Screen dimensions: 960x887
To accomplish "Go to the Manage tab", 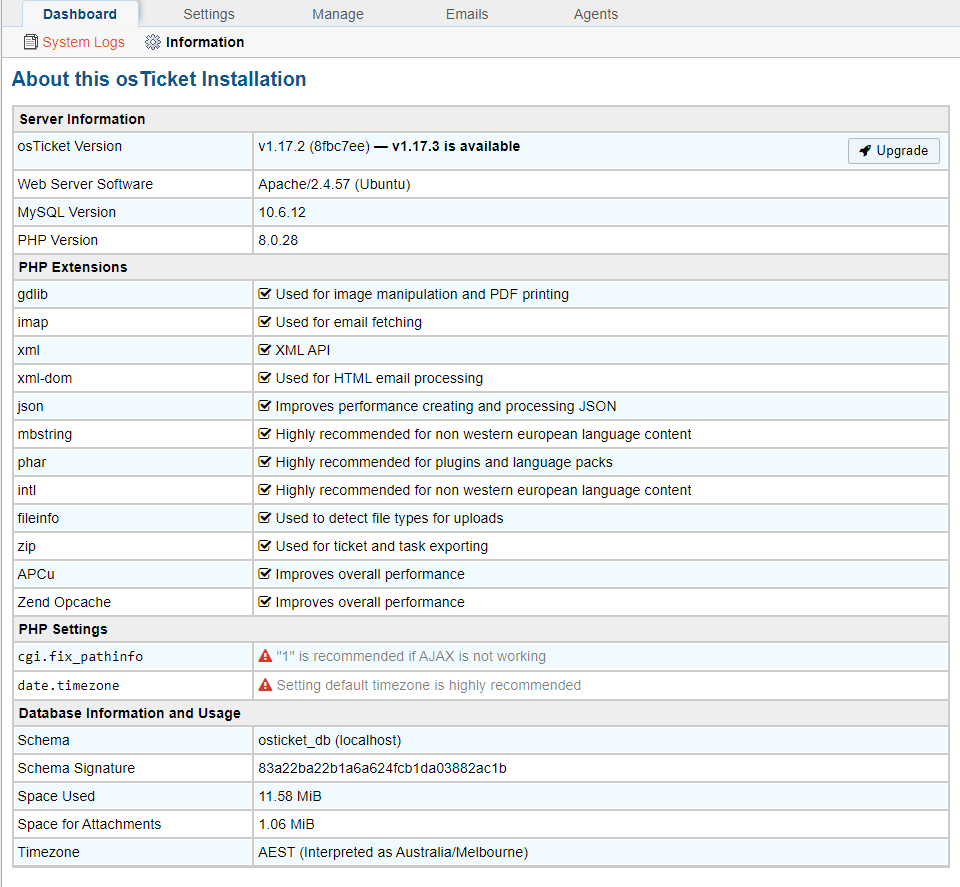I will tap(338, 14).
